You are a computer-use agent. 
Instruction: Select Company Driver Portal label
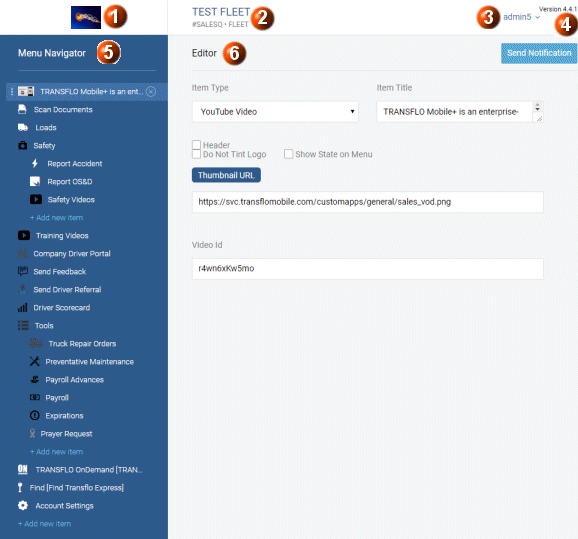tap(72, 254)
